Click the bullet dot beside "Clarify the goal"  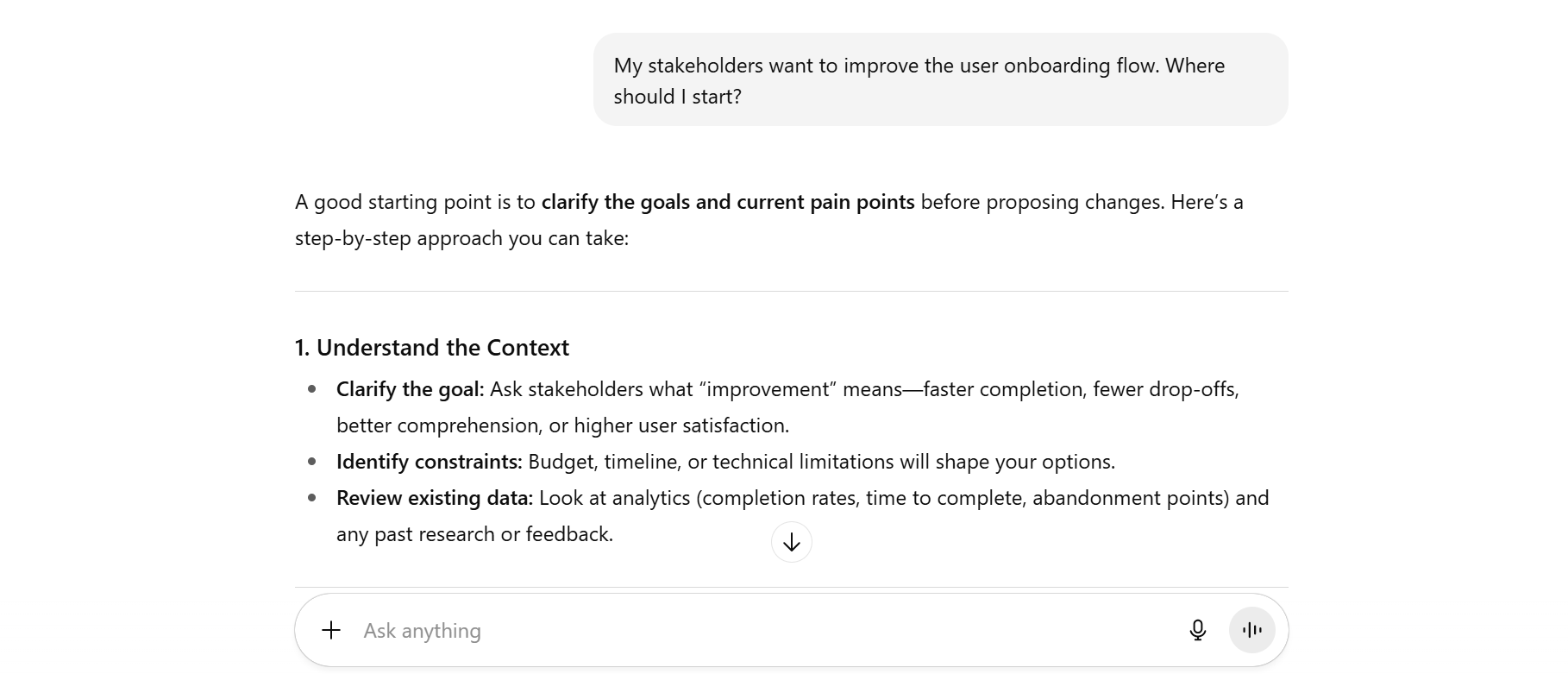coord(312,389)
